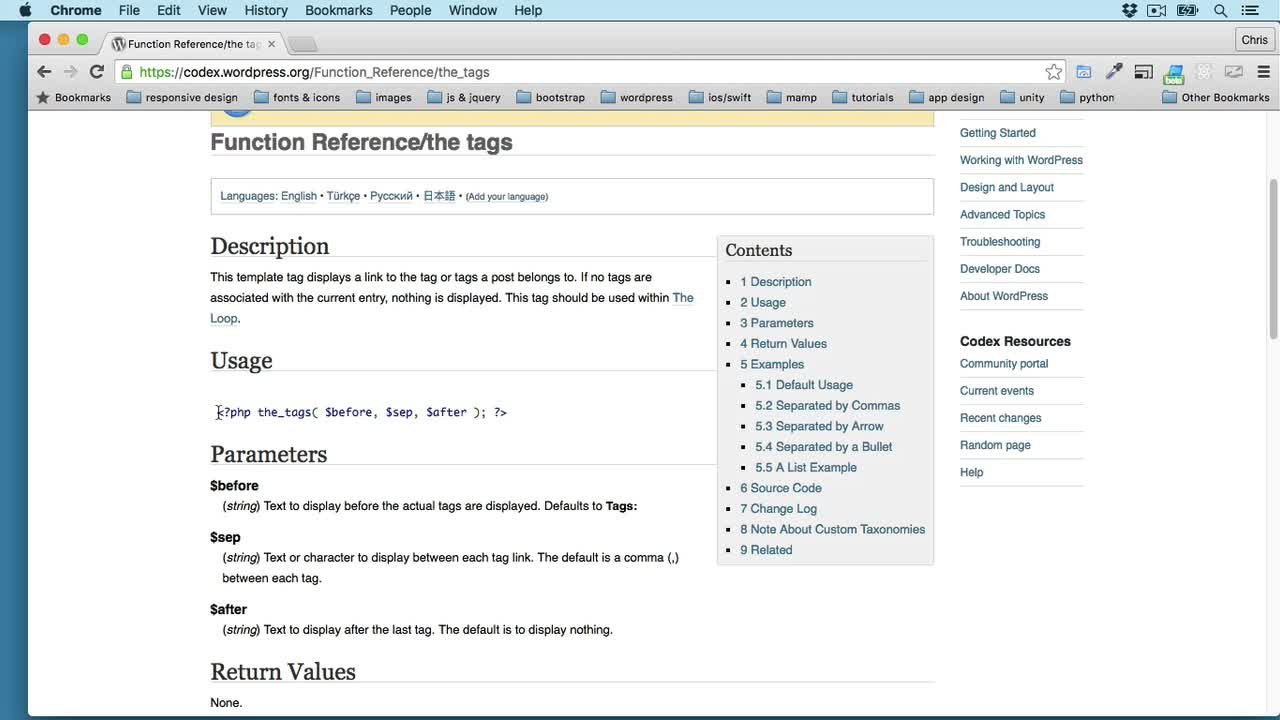Open the Bookmarks star shortcut in the bookmarks bar
The image size is (1280, 720).
(x=73, y=97)
